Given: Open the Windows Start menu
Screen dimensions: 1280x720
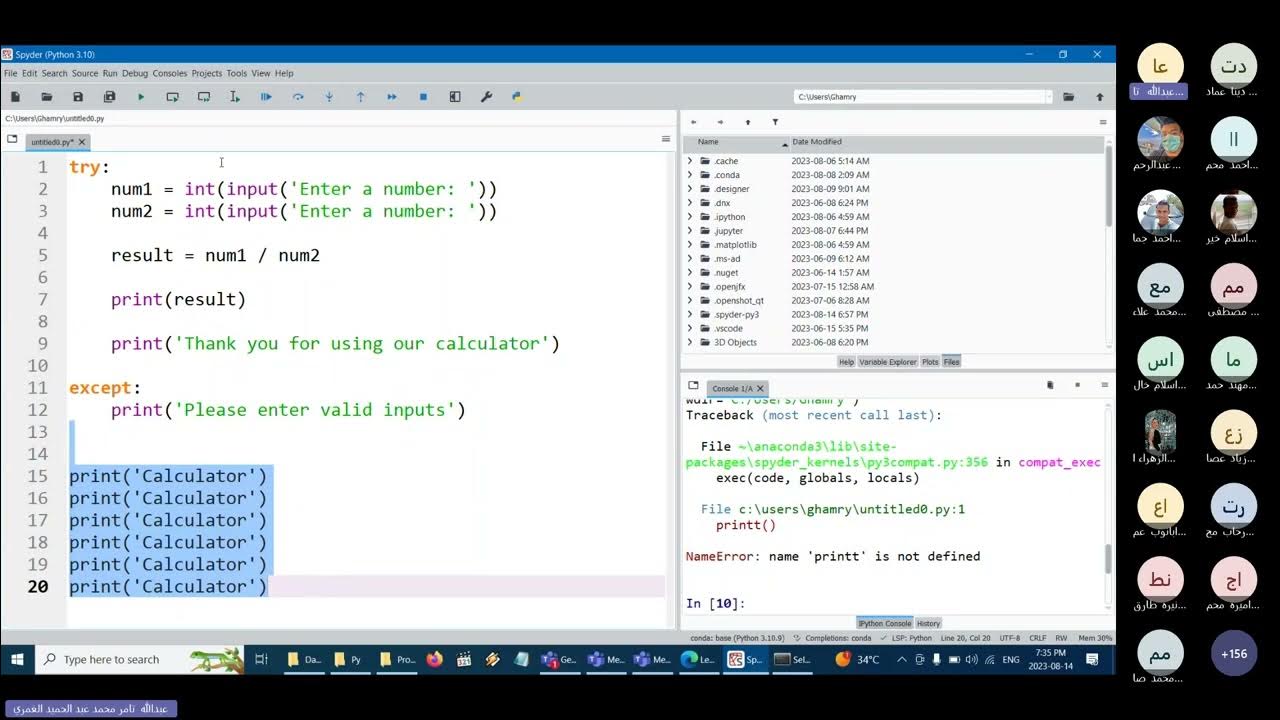Looking at the screenshot, I should [17, 660].
